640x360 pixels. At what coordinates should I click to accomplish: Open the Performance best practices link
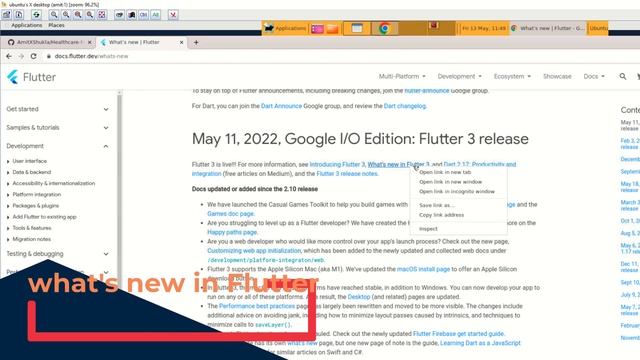coord(257,306)
